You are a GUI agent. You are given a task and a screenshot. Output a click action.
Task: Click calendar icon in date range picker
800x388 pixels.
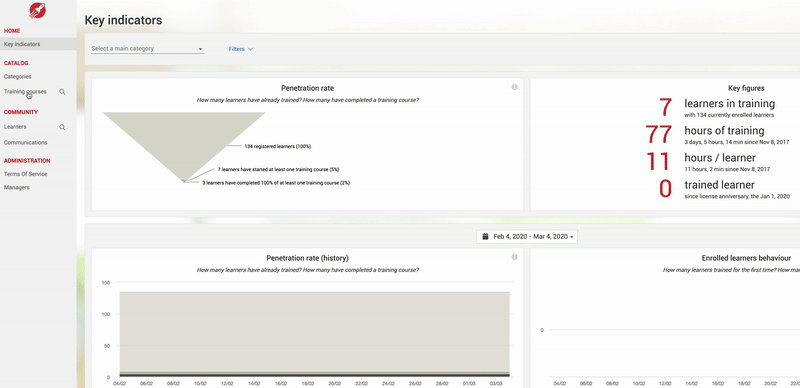tap(485, 237)
